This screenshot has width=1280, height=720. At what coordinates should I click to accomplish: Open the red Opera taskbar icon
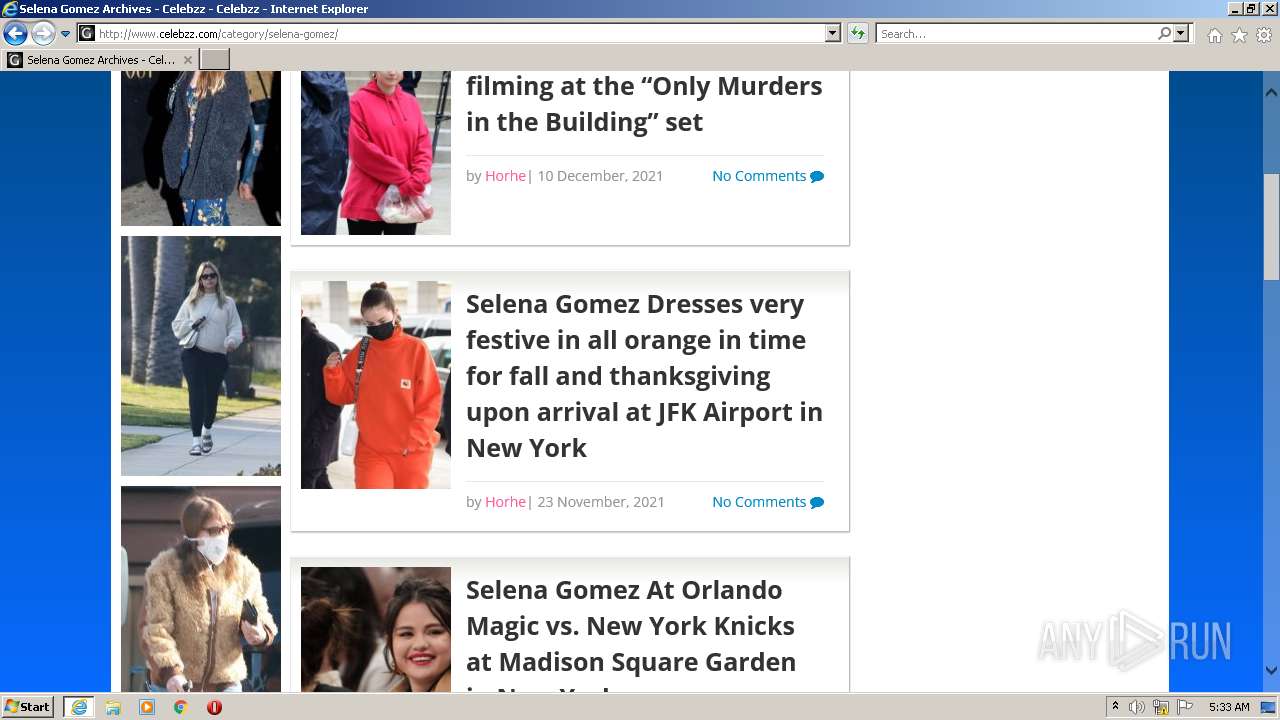coord(214,707)
